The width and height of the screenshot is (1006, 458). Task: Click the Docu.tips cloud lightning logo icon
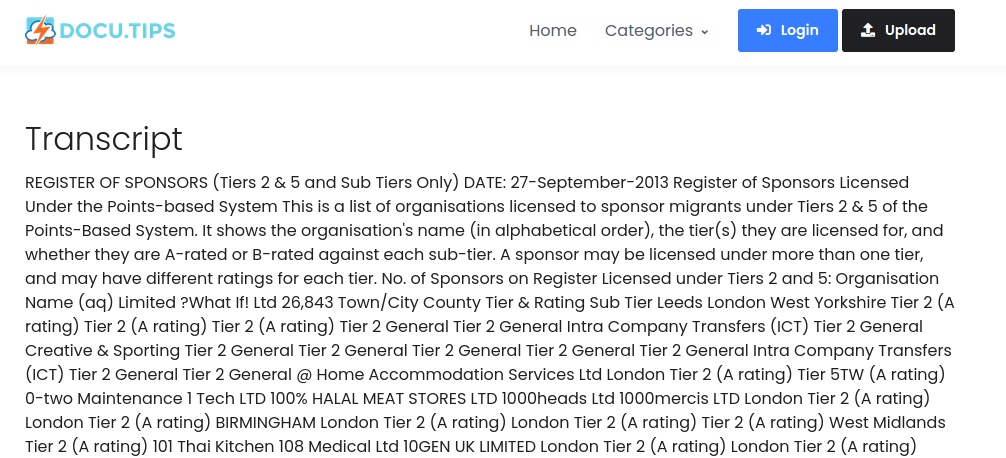(40, 30)
